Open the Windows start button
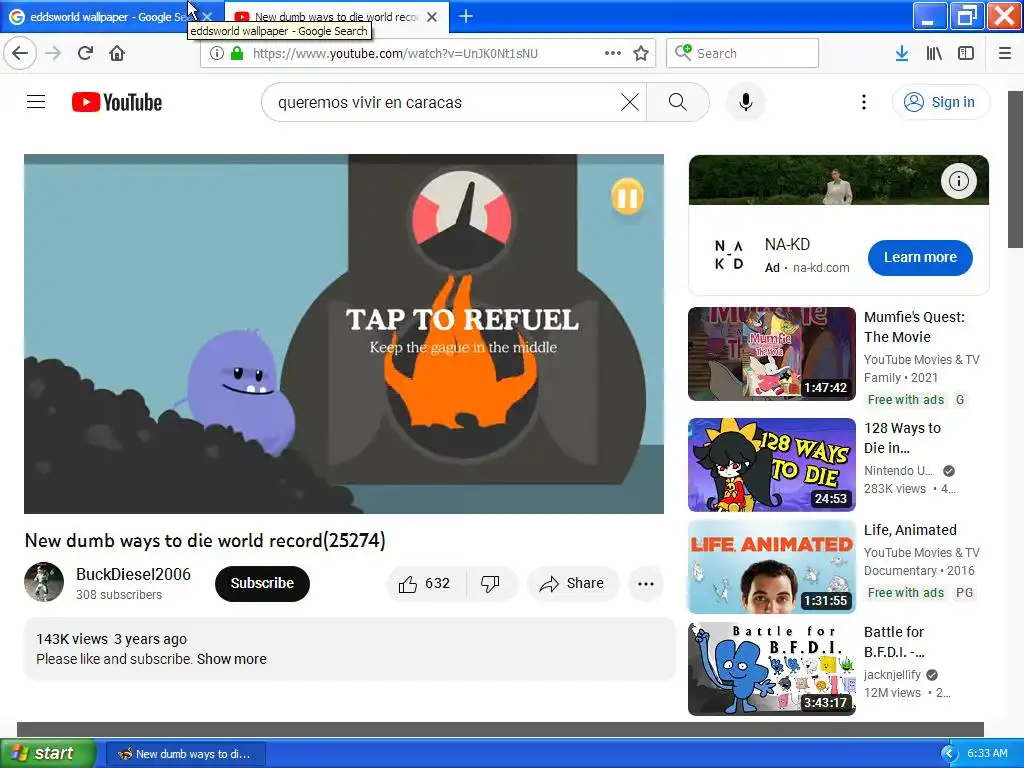 coord(47,753)
